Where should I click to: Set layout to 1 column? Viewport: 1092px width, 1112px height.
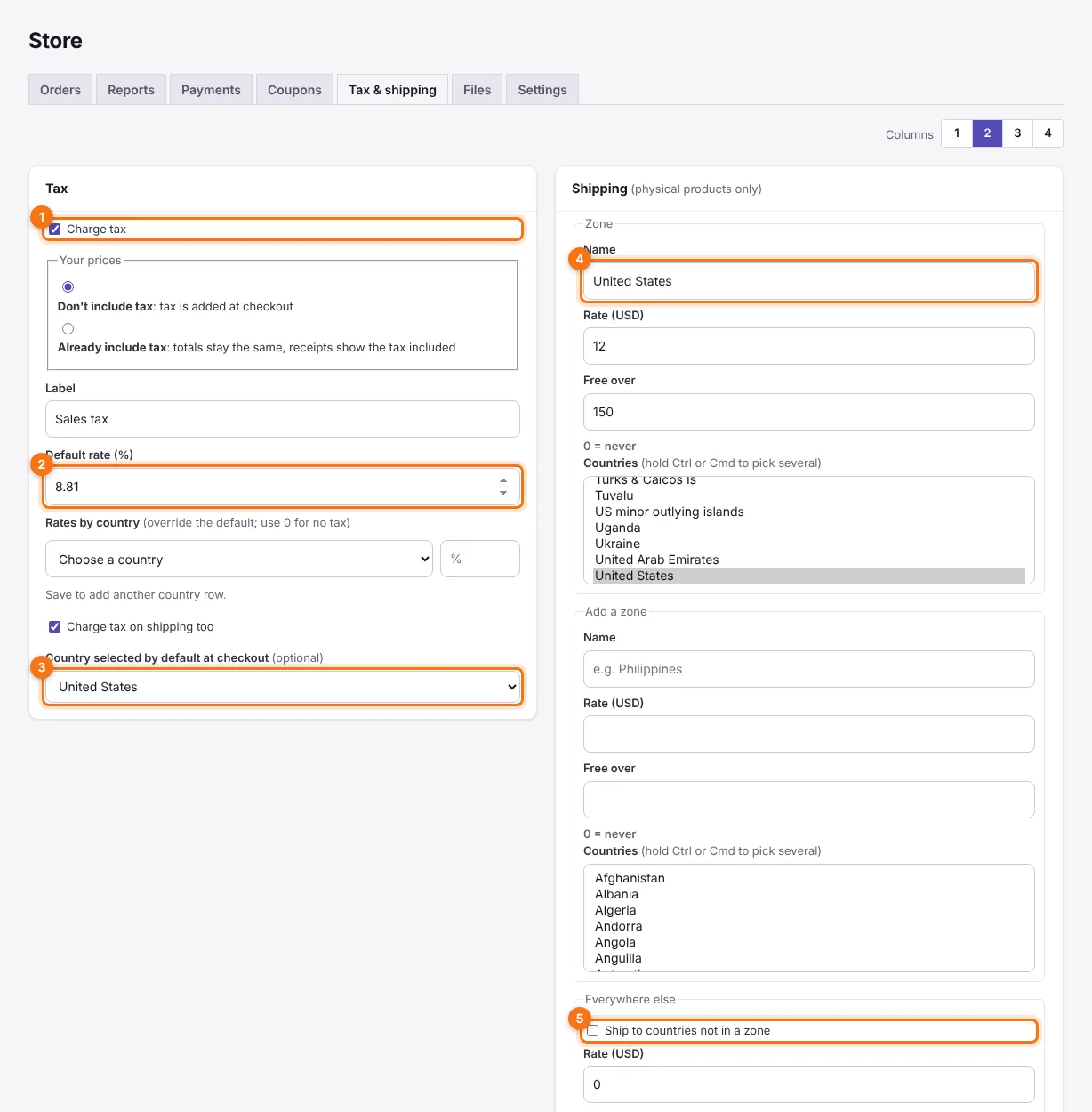957,133
